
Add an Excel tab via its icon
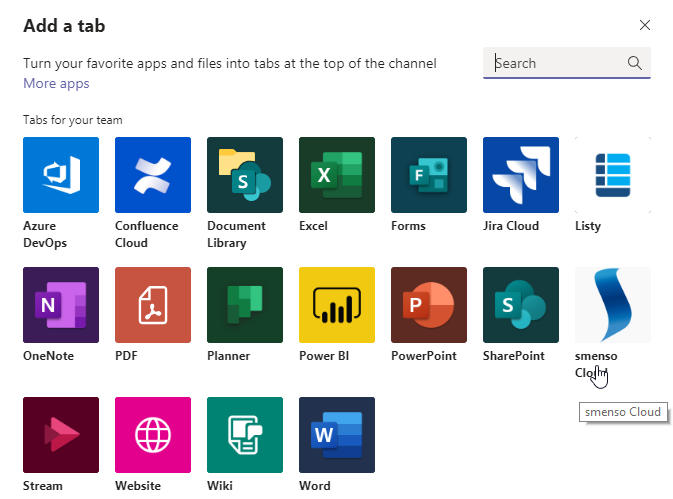pos(337,175)
